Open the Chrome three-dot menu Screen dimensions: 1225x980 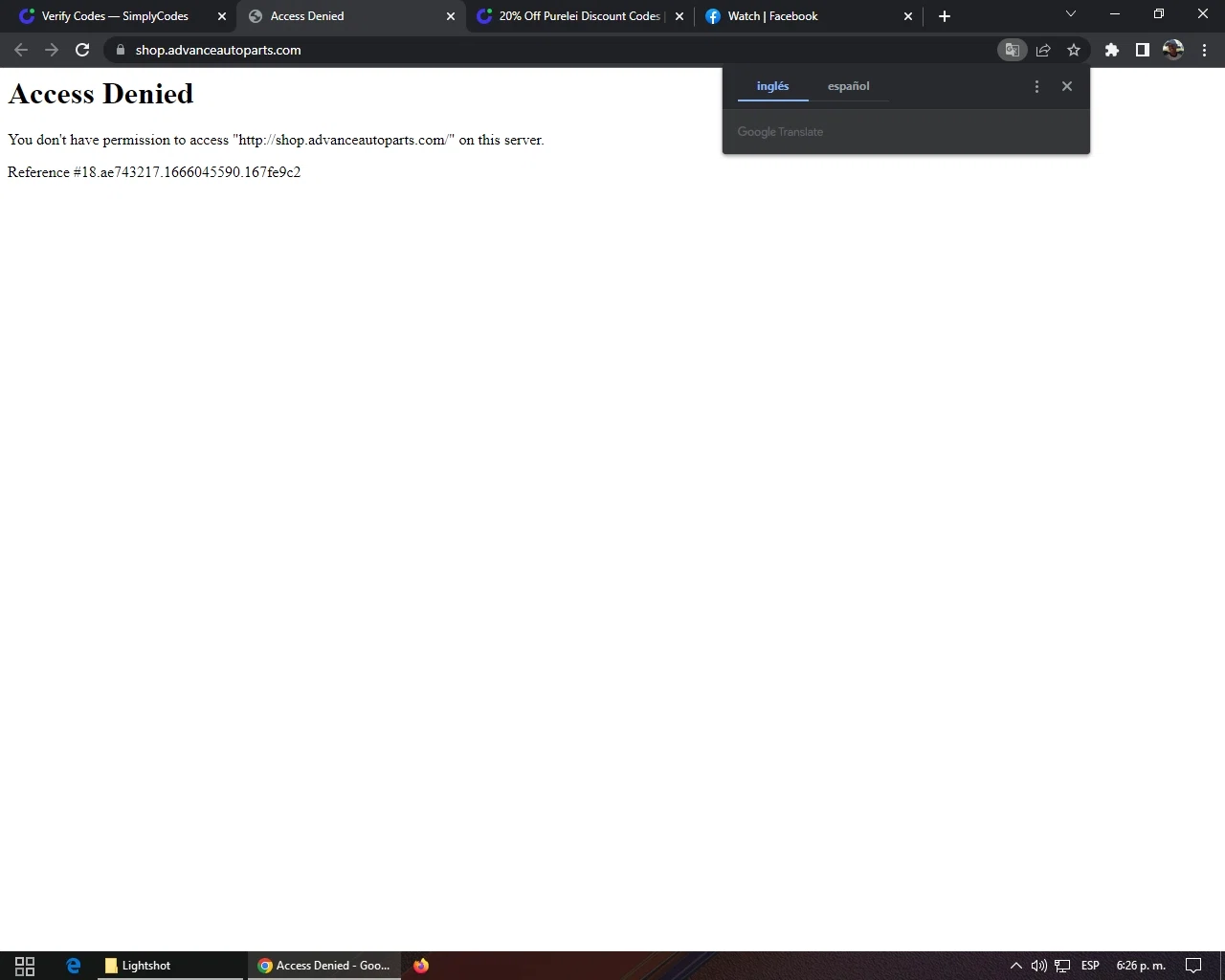[1204, 50]
